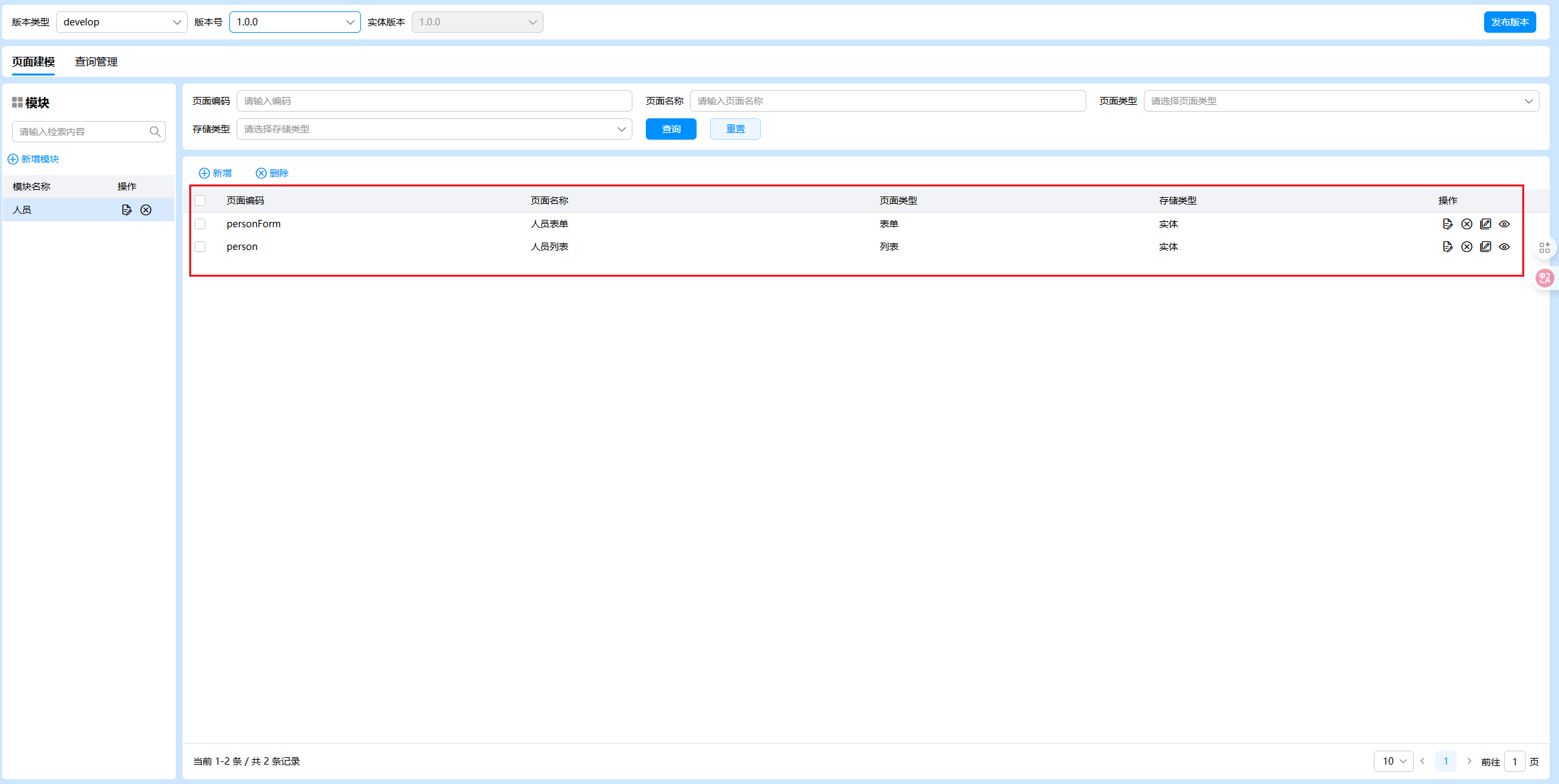The width and height of the screenshot is (1559, 784).
Task: Click the edit icon for personForm row
Action: click(1447, 224)
